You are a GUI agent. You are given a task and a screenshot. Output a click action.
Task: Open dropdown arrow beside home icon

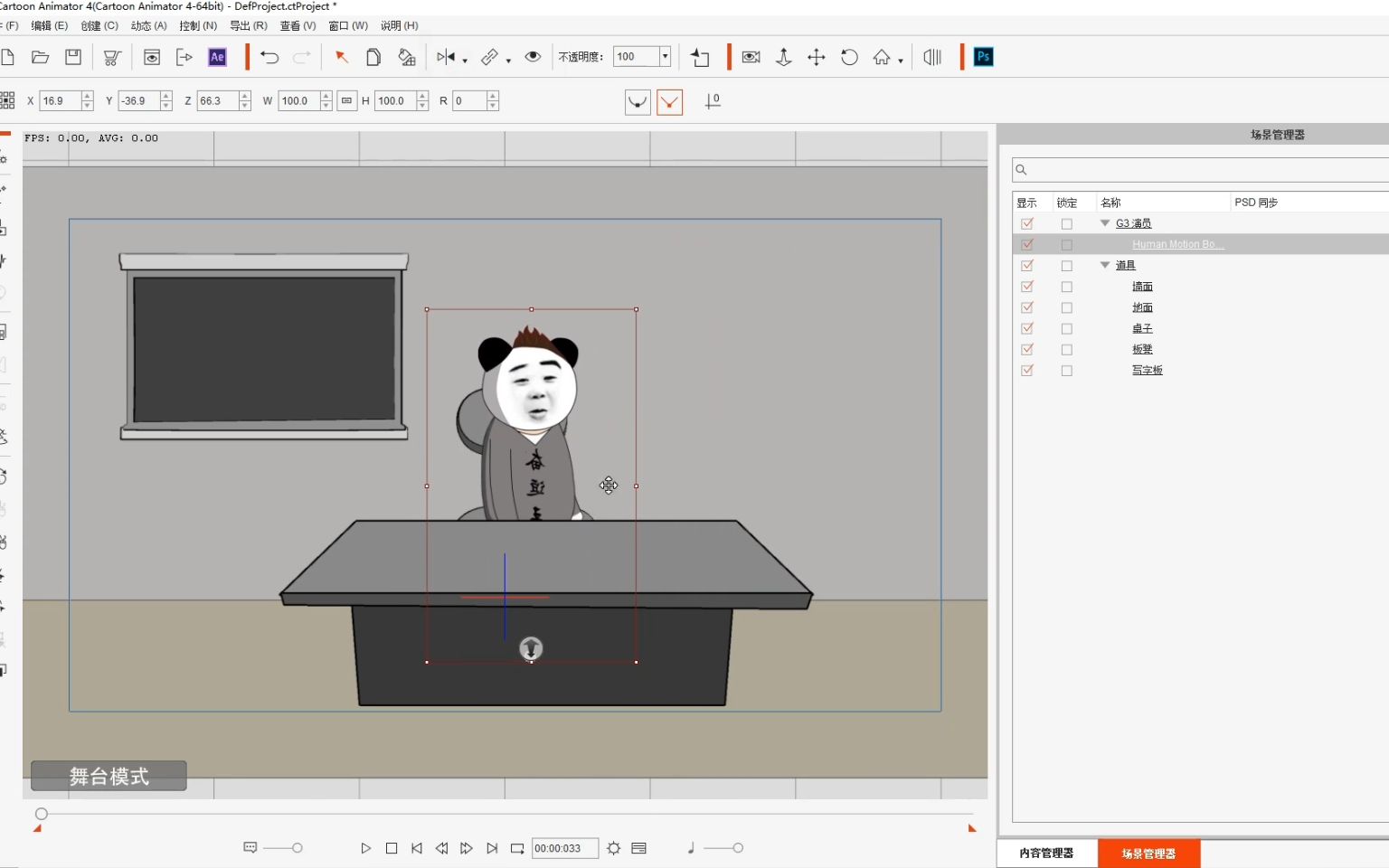tap(901, 61)
